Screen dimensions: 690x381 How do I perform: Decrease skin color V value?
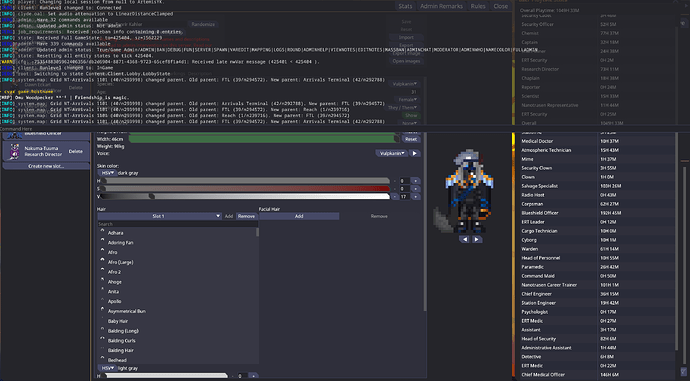395,197
